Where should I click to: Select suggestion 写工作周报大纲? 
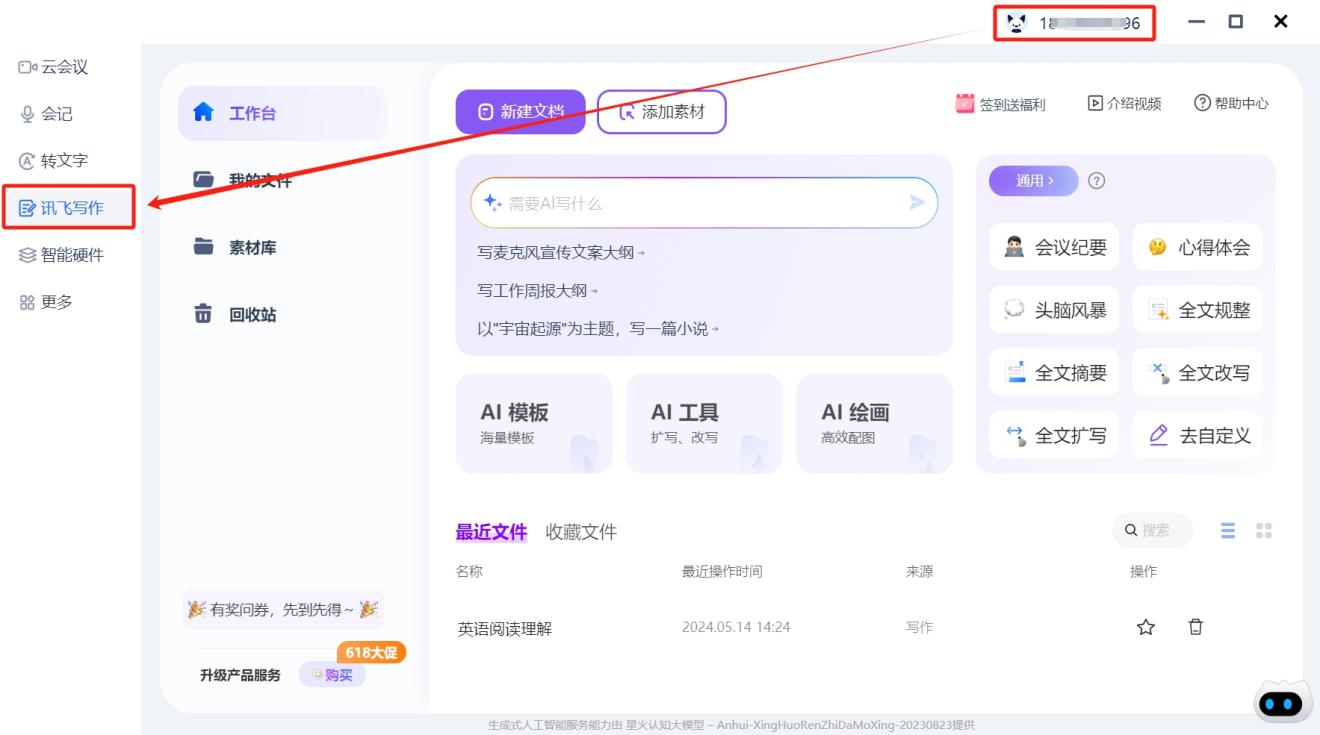tap(537, 291)
